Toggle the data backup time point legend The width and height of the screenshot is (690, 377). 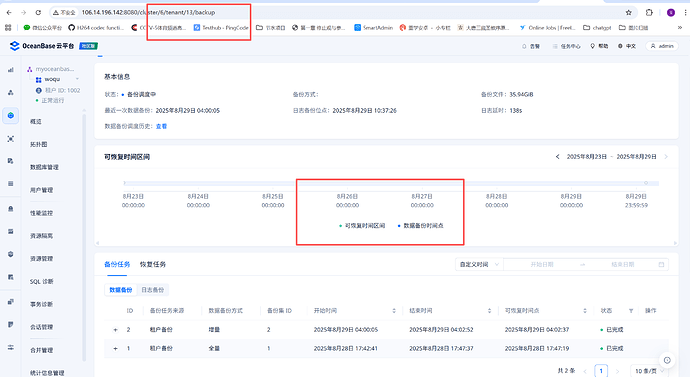[420, 226]
